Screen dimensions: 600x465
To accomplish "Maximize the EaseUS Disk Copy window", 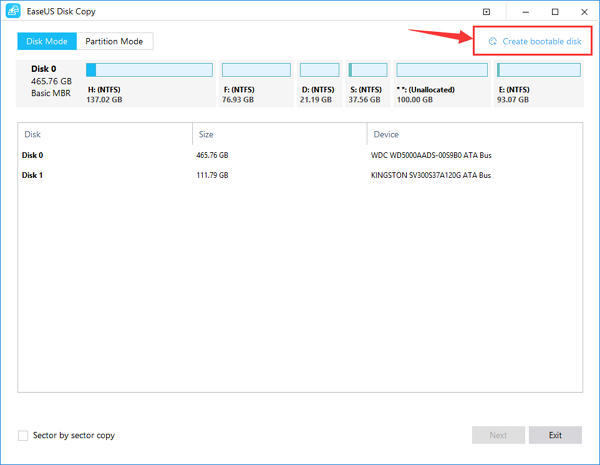I will point(555,12).
